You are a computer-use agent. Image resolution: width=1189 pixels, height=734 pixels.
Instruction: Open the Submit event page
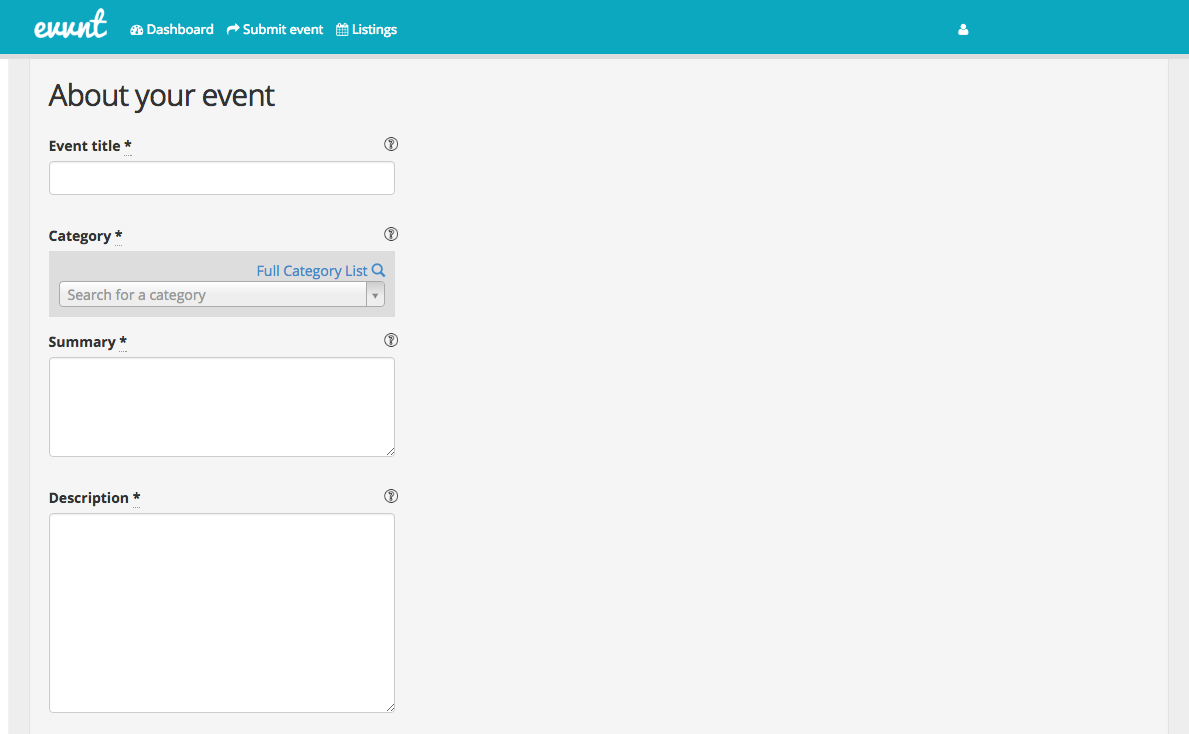click(275, 30)
